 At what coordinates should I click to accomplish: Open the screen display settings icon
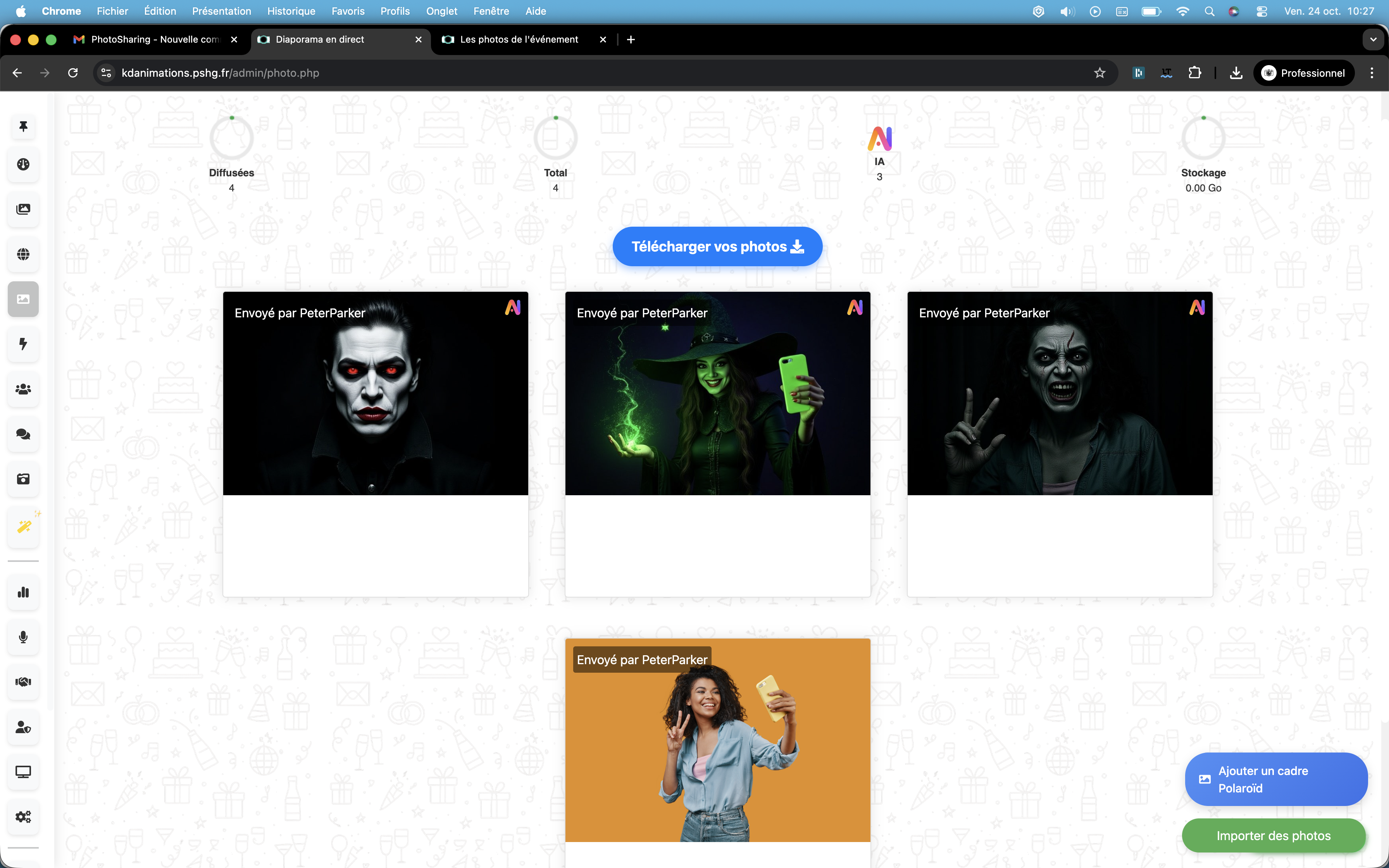coord(23,772)
